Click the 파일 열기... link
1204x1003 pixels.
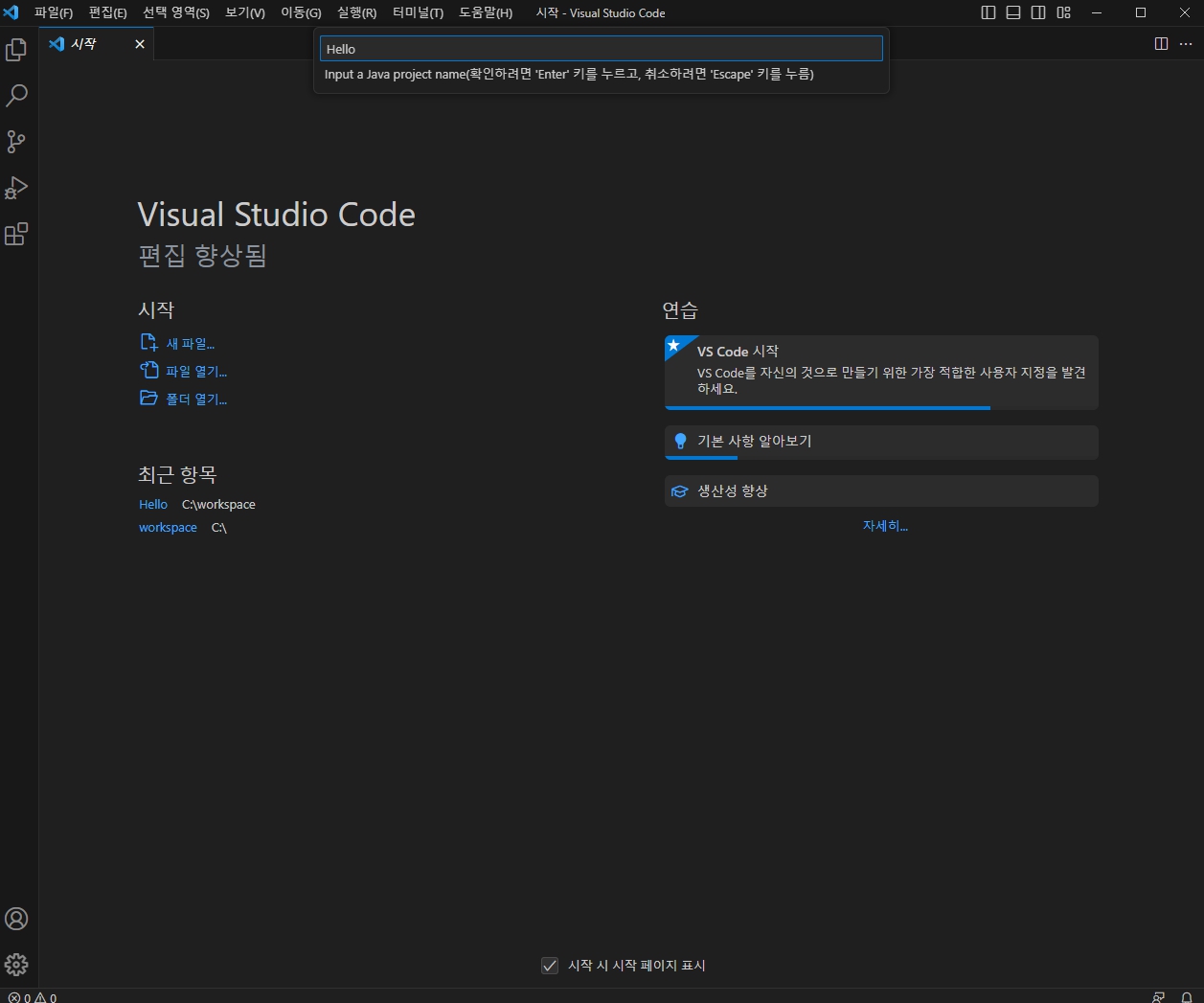[x=196, y=372]
